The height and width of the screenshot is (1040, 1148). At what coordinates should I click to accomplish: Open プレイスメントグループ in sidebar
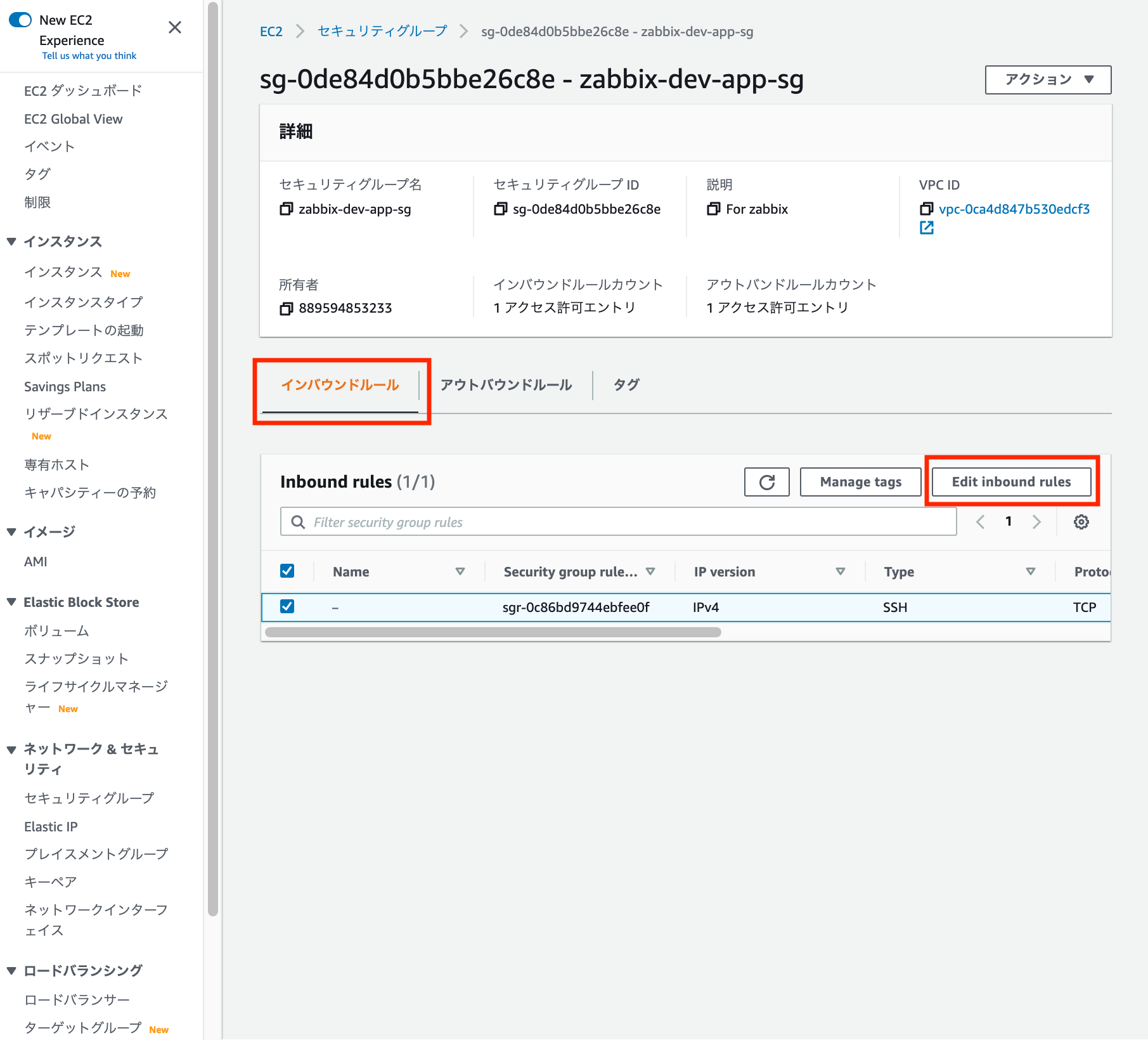click(x=96, y=854)
